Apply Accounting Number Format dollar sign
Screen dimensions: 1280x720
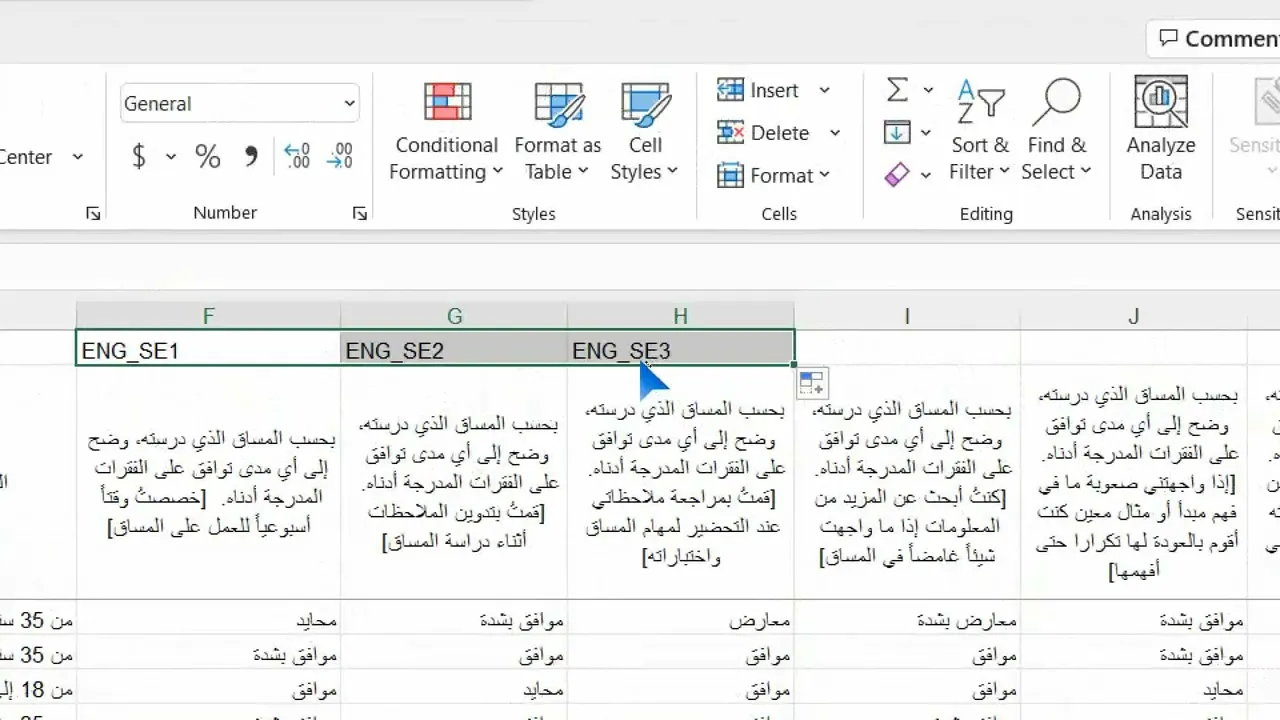(x=139, y=156)
